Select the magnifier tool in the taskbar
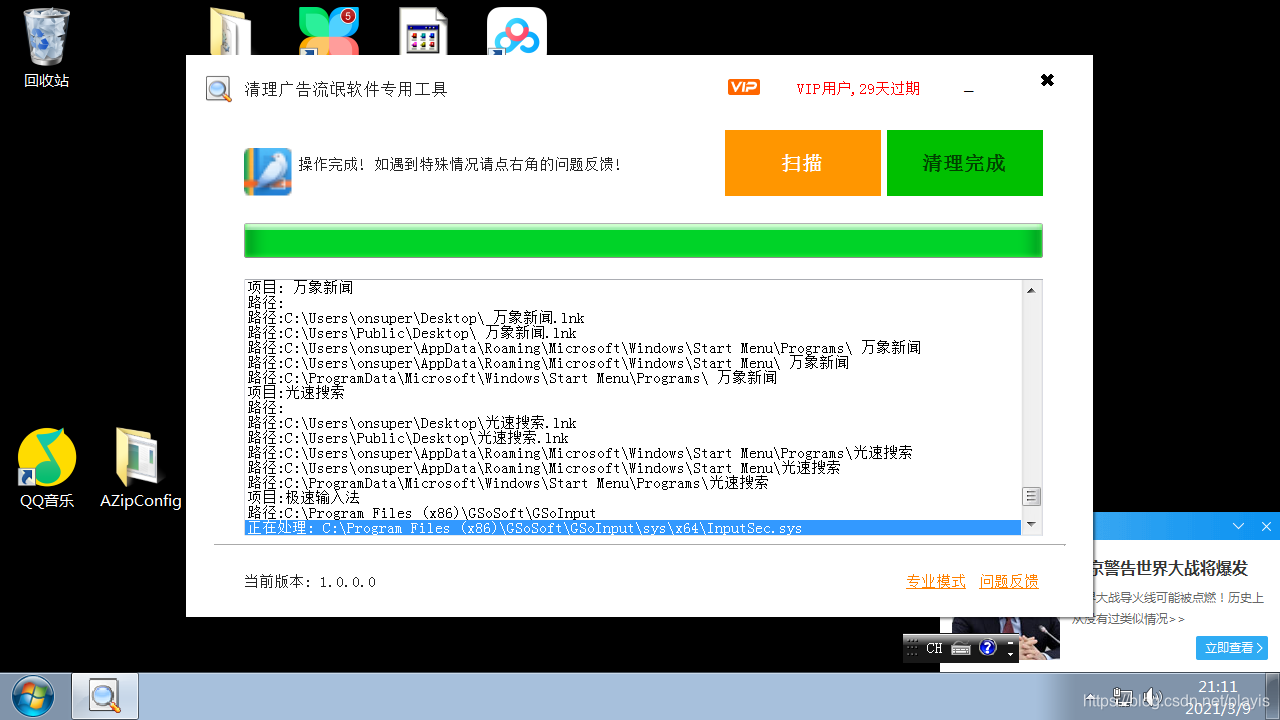The height and width of the screenshot is (720, 1280). [105, 696]
